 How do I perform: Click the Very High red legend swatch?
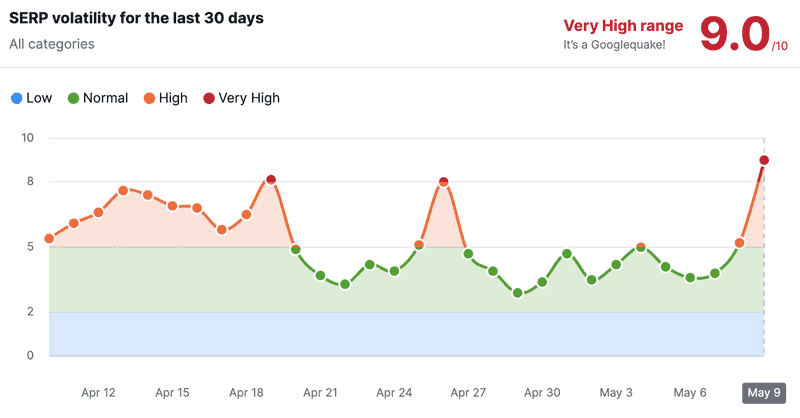(209, 99)
